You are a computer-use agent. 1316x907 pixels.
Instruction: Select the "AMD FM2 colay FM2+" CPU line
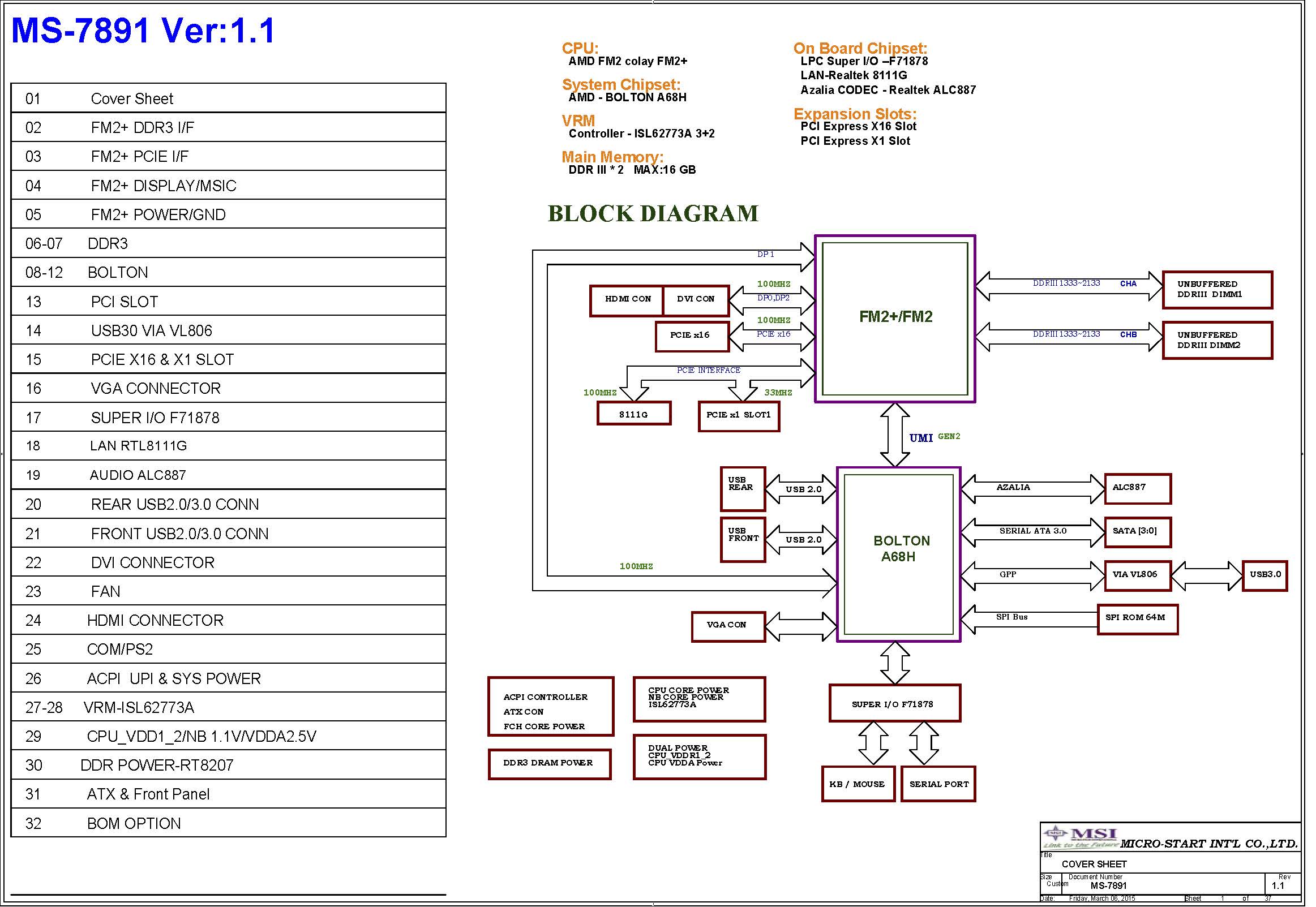click(x=628, y=61)
